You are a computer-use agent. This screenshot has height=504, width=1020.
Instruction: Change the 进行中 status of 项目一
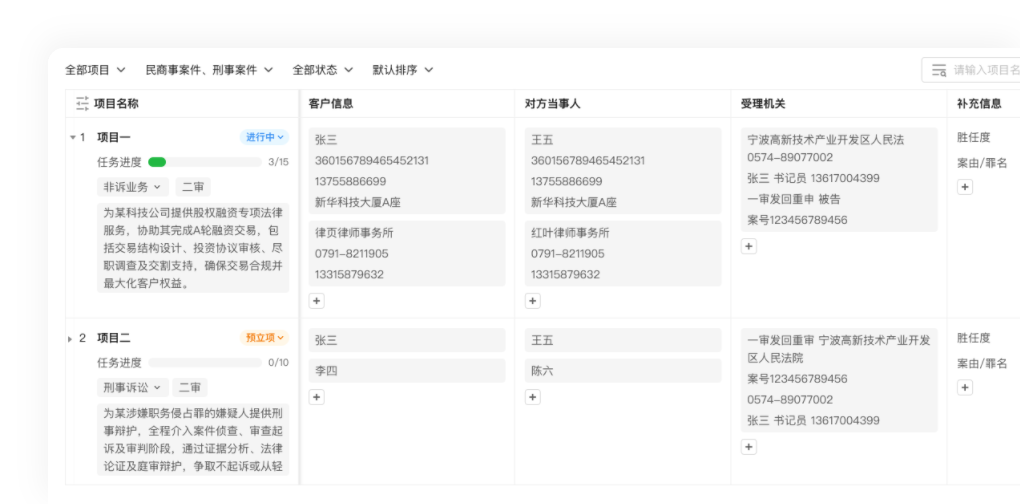click(x=265, y=137)
